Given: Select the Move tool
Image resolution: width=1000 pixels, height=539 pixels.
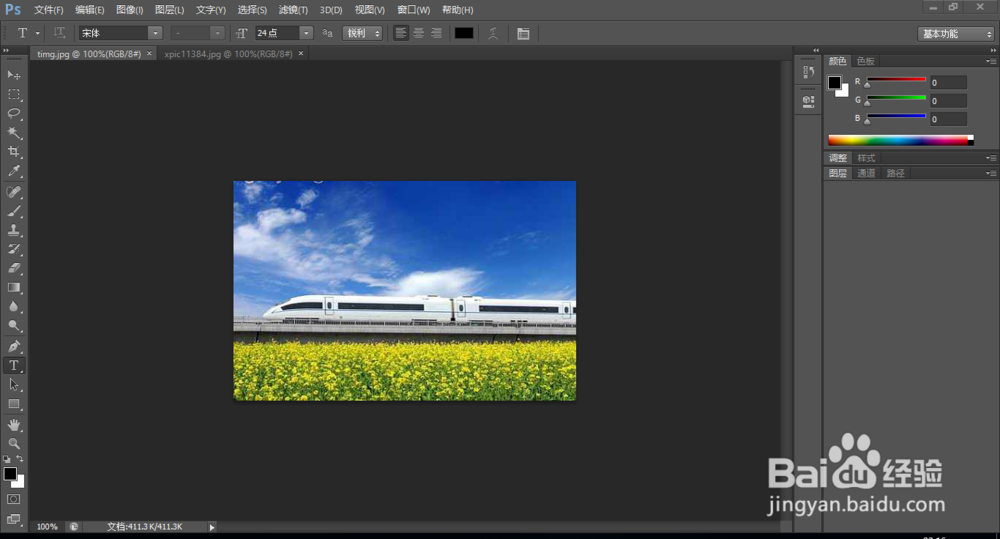Looking at the screenshot, I should 13,75.
